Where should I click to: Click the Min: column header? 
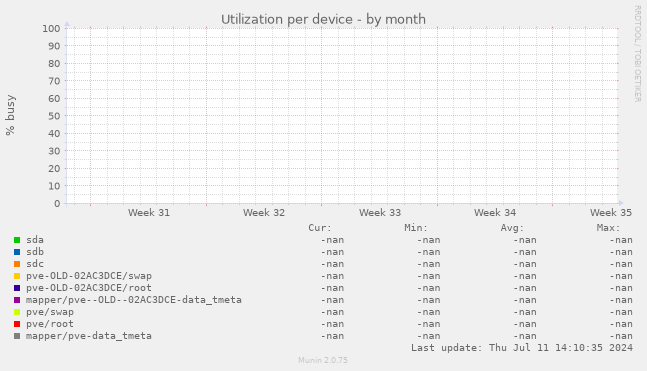click(x=416, y=228)
